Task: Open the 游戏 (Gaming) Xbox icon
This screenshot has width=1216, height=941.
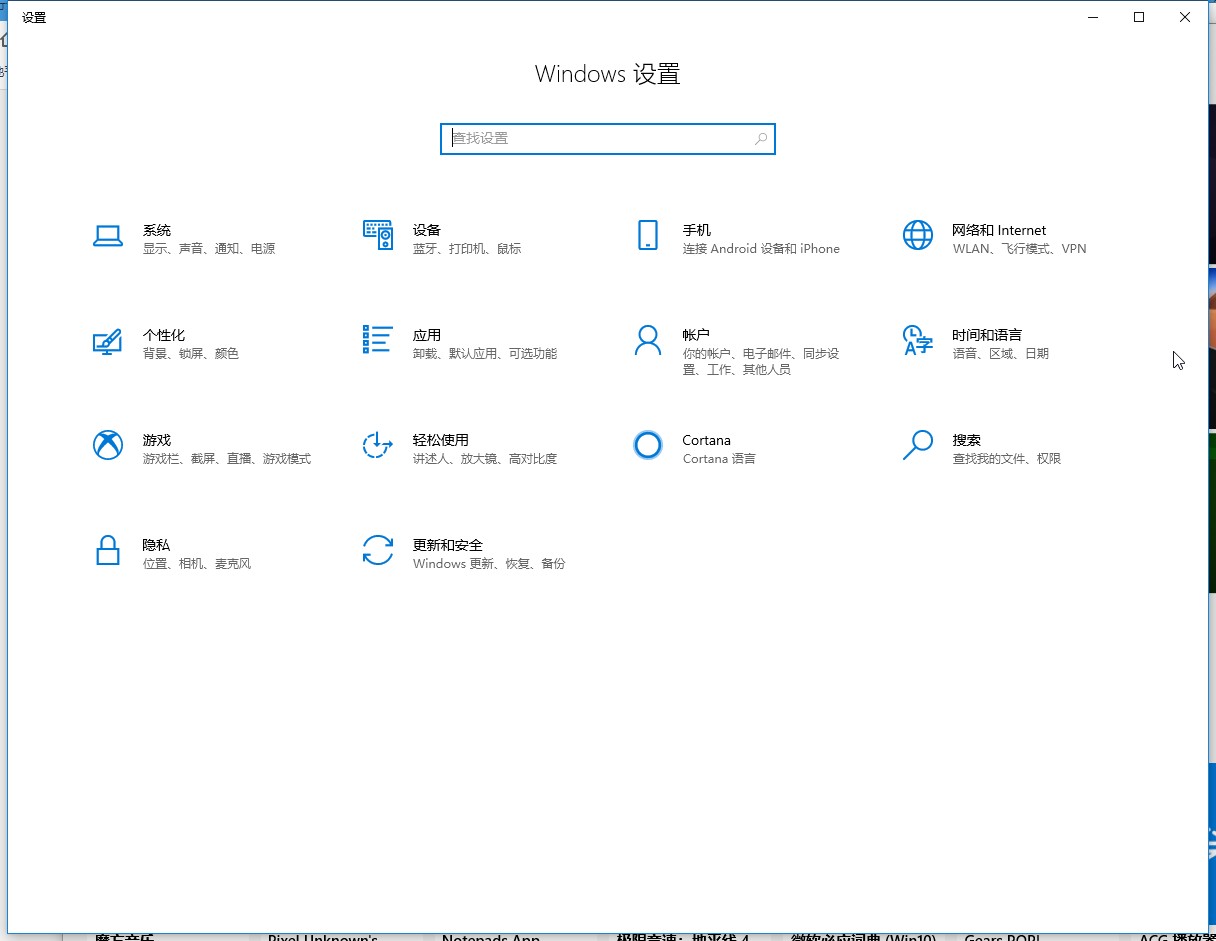Action: click(107, 445)
